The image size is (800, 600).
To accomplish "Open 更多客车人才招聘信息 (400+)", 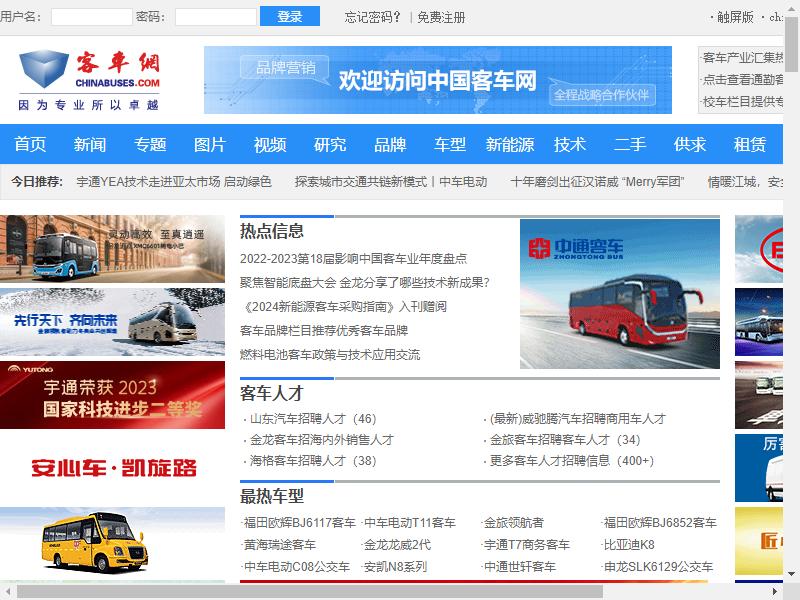I will [x=572, y=461].
